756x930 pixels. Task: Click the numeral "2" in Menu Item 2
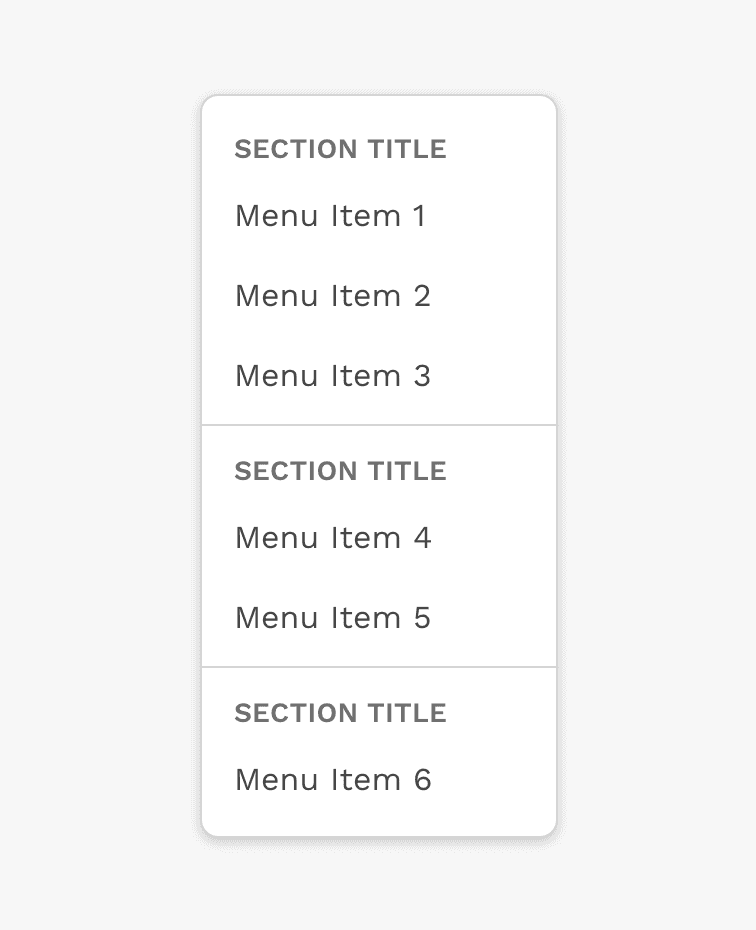coord(421,296)
